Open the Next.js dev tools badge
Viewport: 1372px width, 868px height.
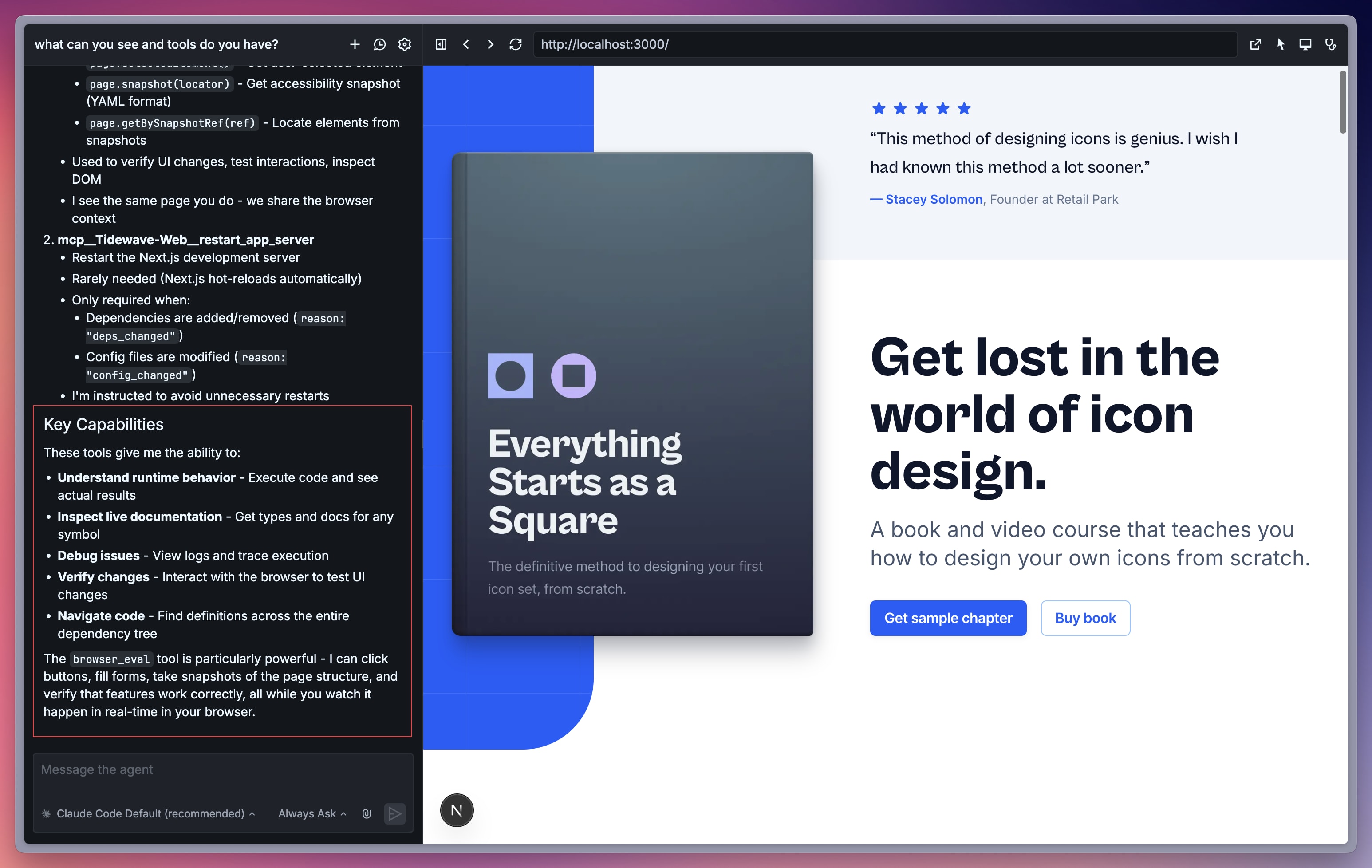[457, 810]
